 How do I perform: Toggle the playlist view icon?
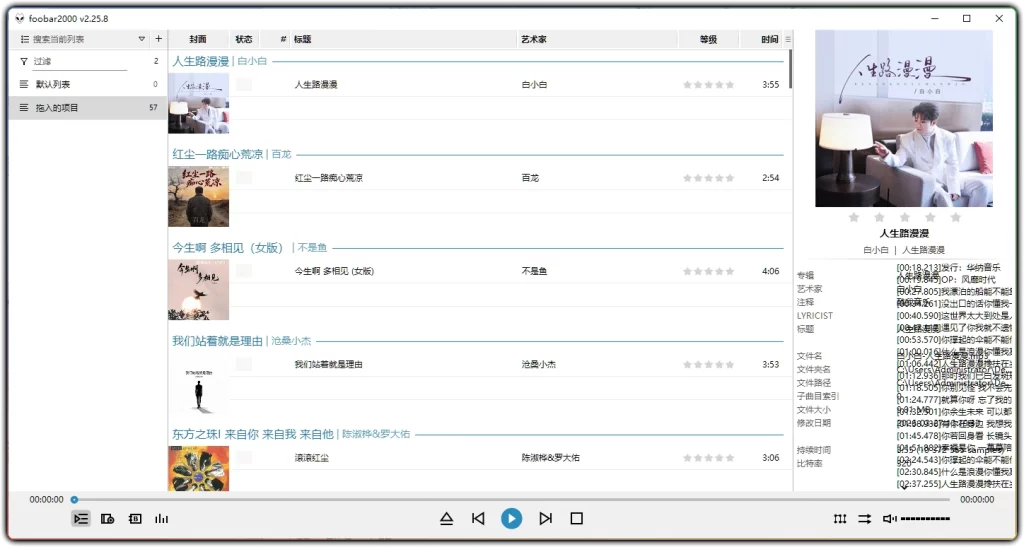pyautogui.click(x=81, y=519)
